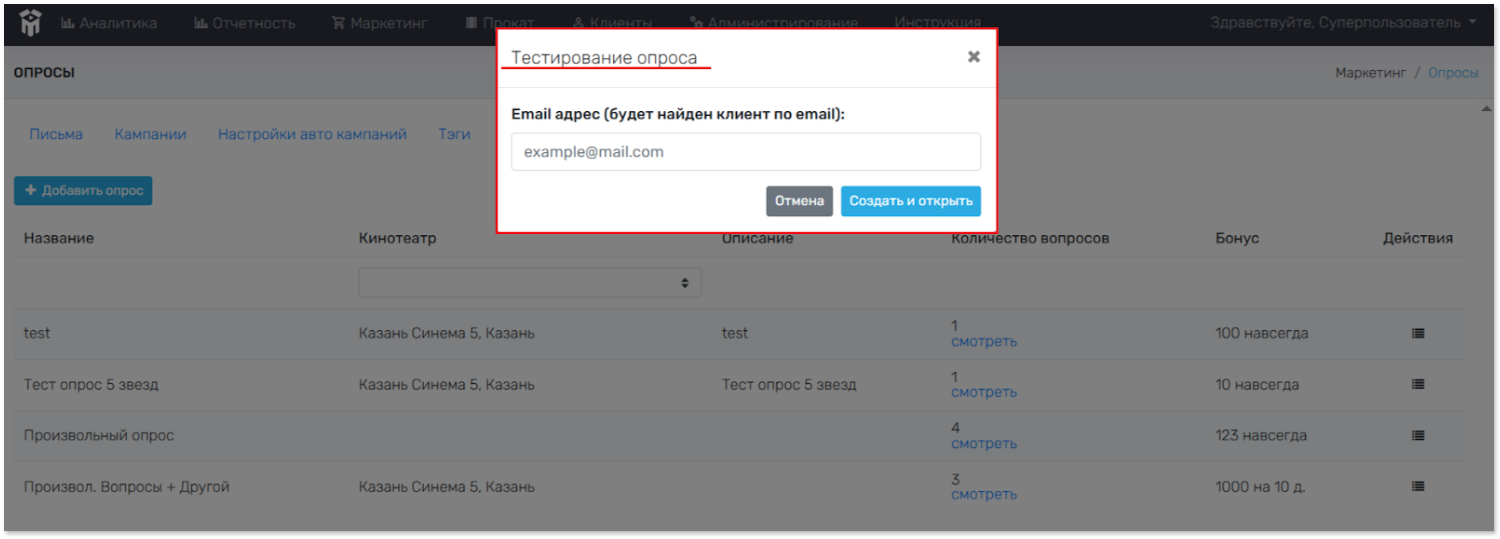
Task: Open actions icon for Произвольный опрос row
Action: coord(1417,436)
